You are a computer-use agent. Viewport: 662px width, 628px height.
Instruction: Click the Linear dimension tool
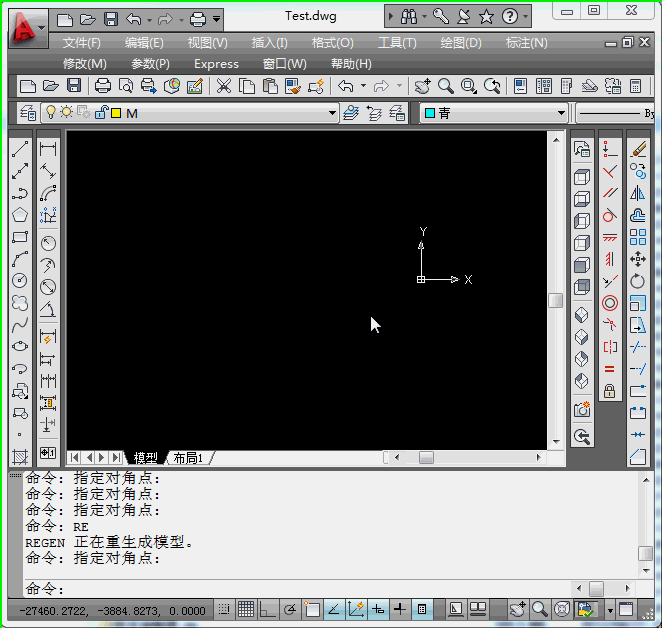point(47,150)
